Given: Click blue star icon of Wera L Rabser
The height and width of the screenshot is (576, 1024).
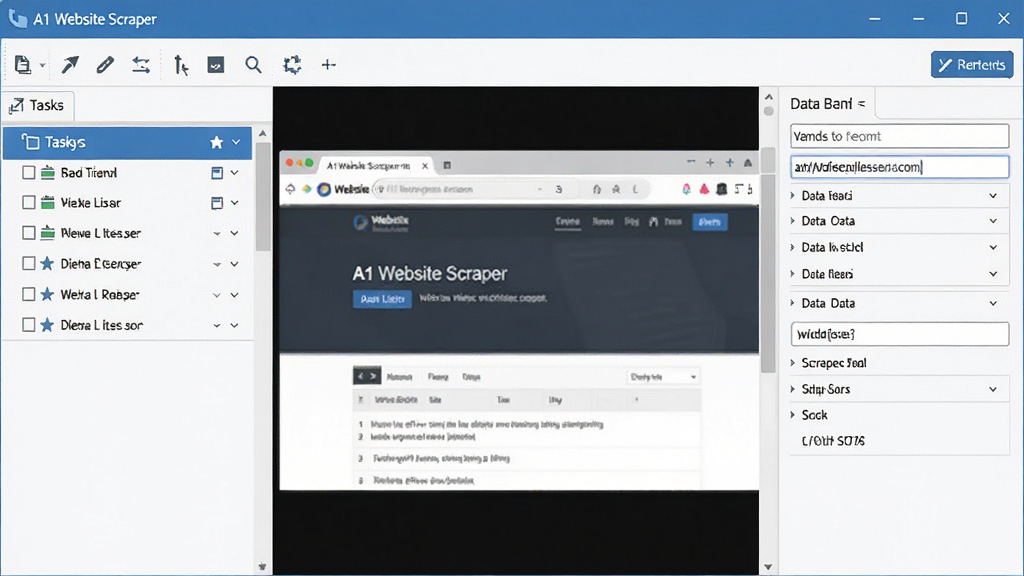Looking at the screenshot, I should tap(47, 295).
